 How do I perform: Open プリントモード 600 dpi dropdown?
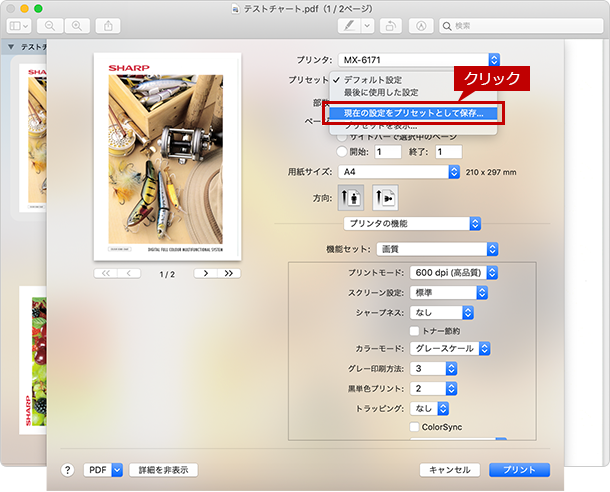click(454, 273)
